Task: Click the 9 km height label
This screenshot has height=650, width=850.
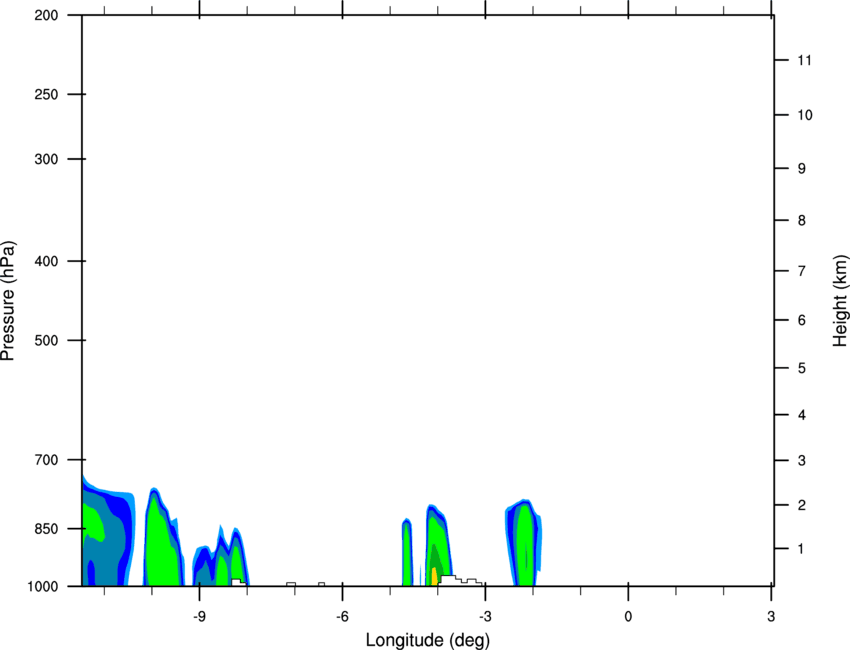Action: coord(801,169)
